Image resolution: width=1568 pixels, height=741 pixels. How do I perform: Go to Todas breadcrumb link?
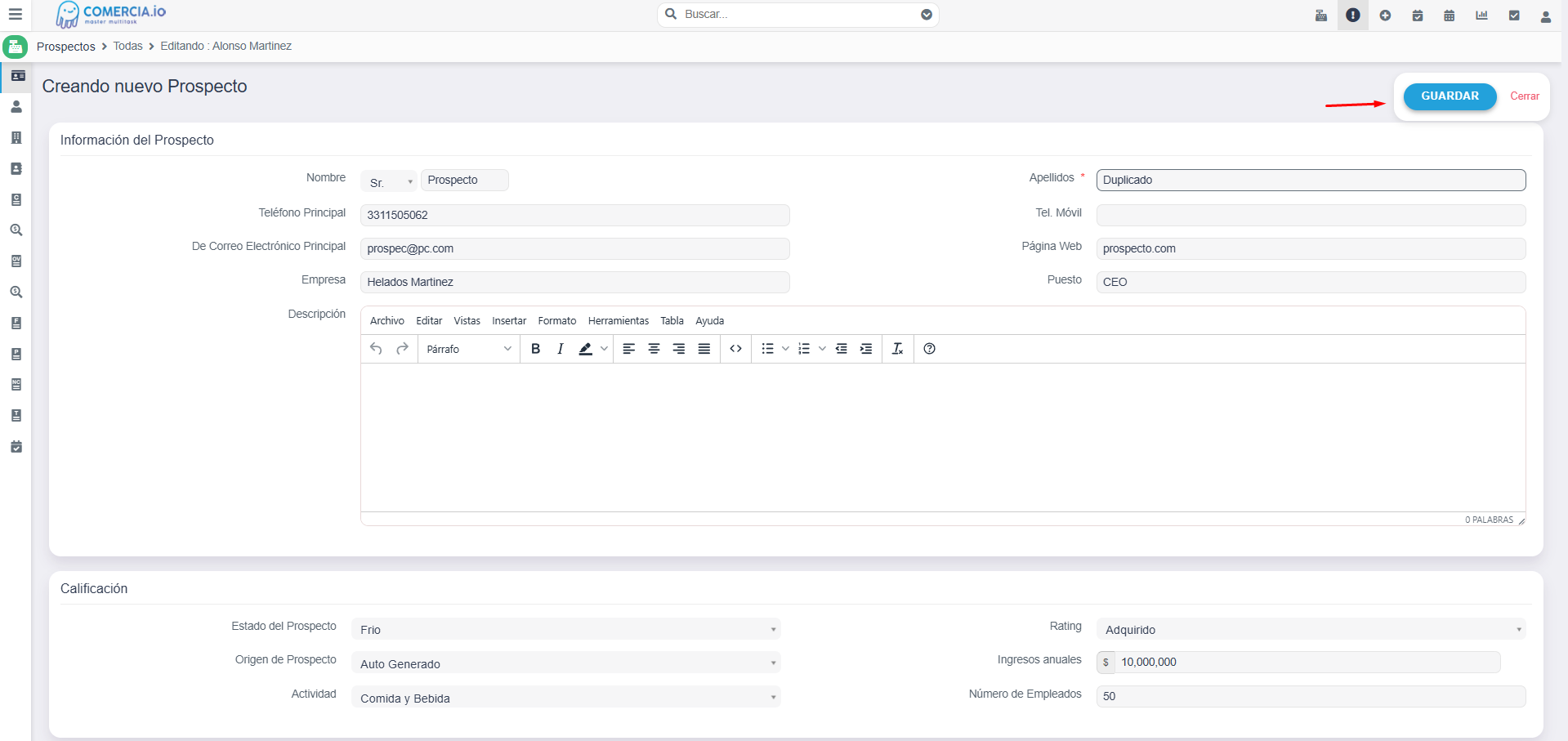[127, 47]
